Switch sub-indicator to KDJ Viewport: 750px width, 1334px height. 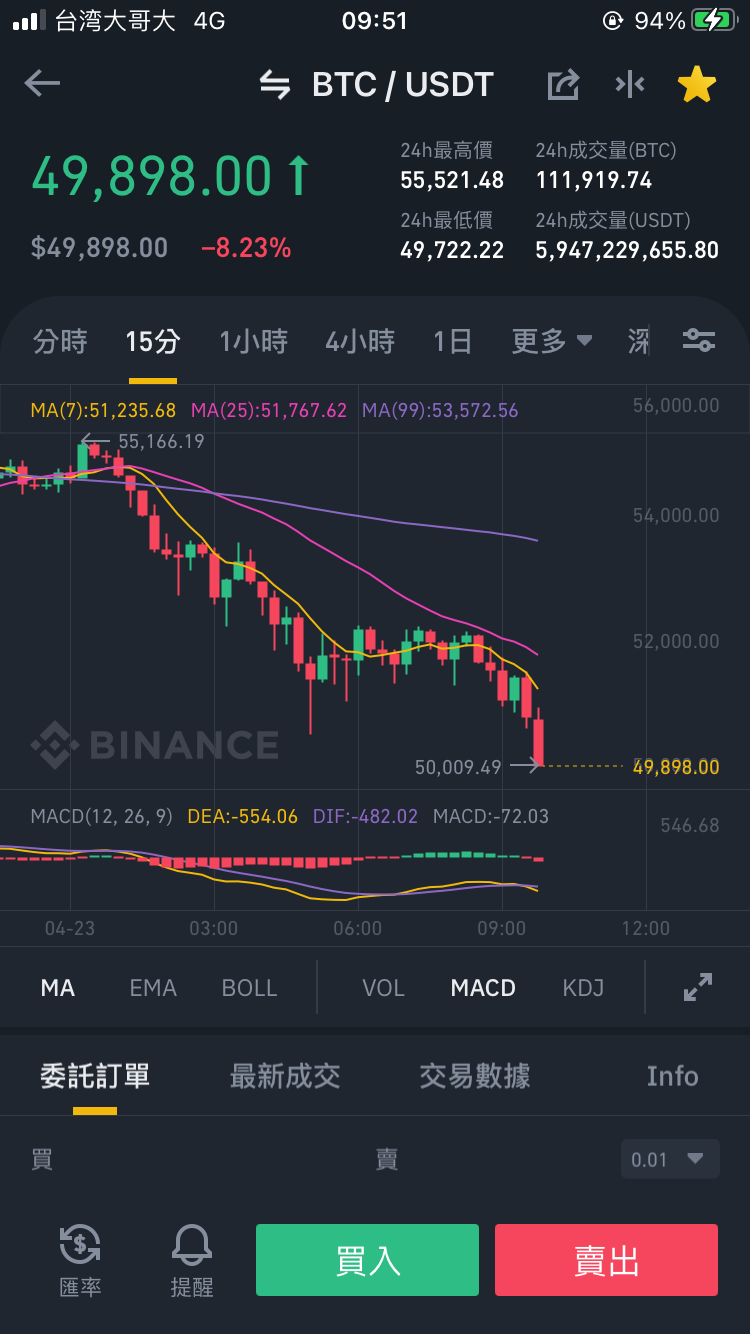point(584,988)
